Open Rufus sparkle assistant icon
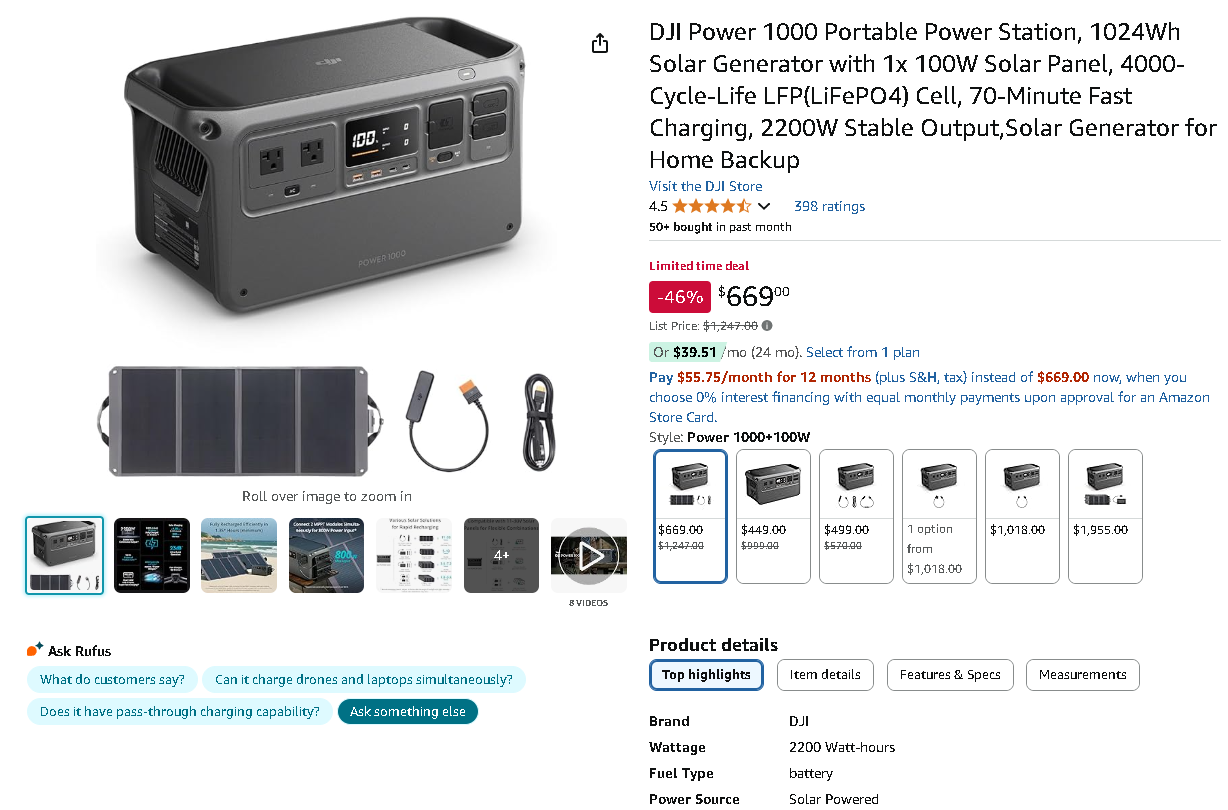The height and width of the screenshot is (810, 1228). click(x=35, y=650)
